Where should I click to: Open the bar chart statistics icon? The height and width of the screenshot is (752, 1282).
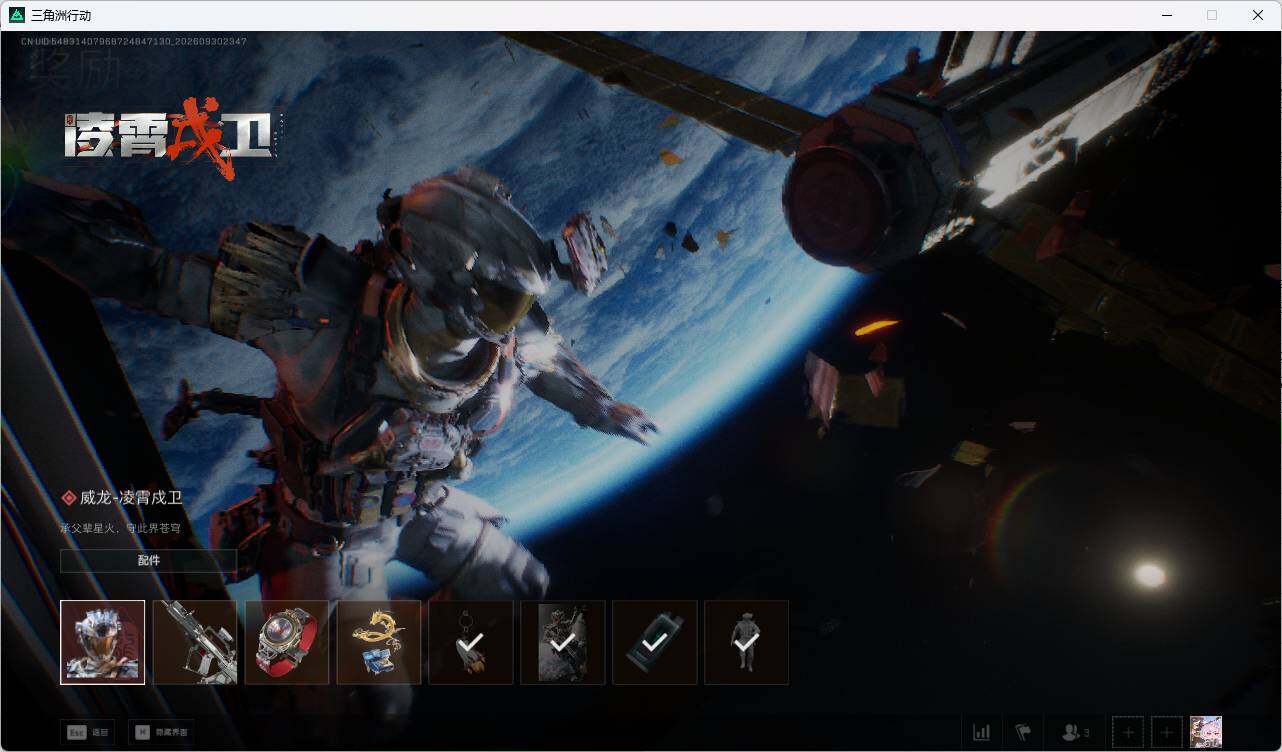981,733
